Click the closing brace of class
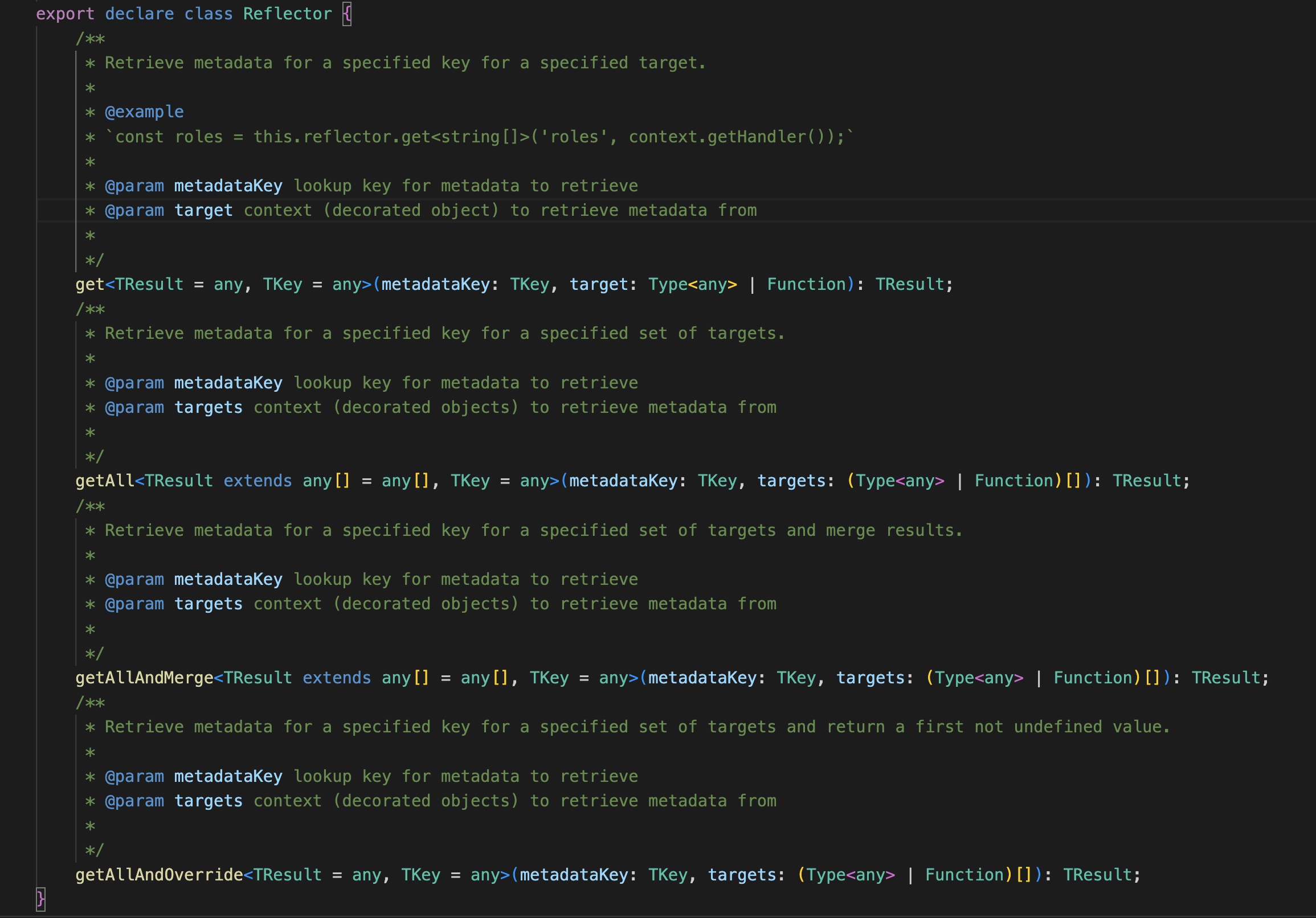Viewport: 1316px width, 918px height. click(x=40, y=899)
